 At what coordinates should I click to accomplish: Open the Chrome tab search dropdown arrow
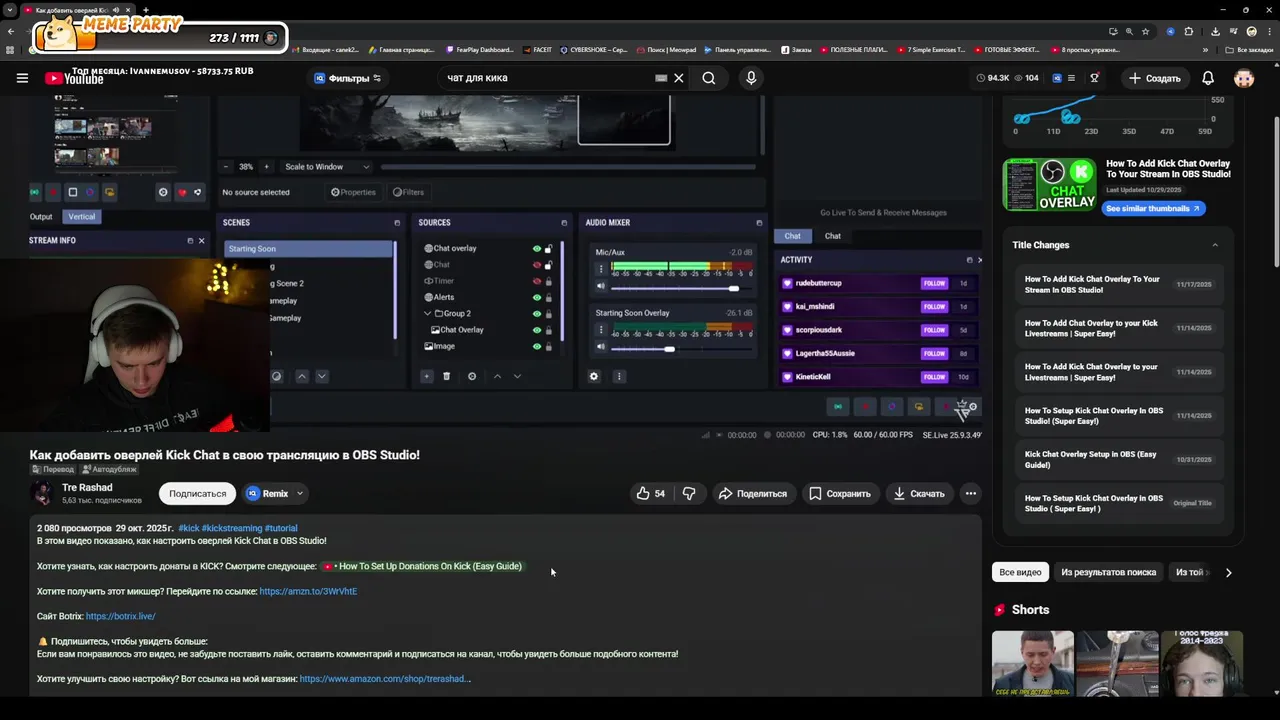[10, 10]
